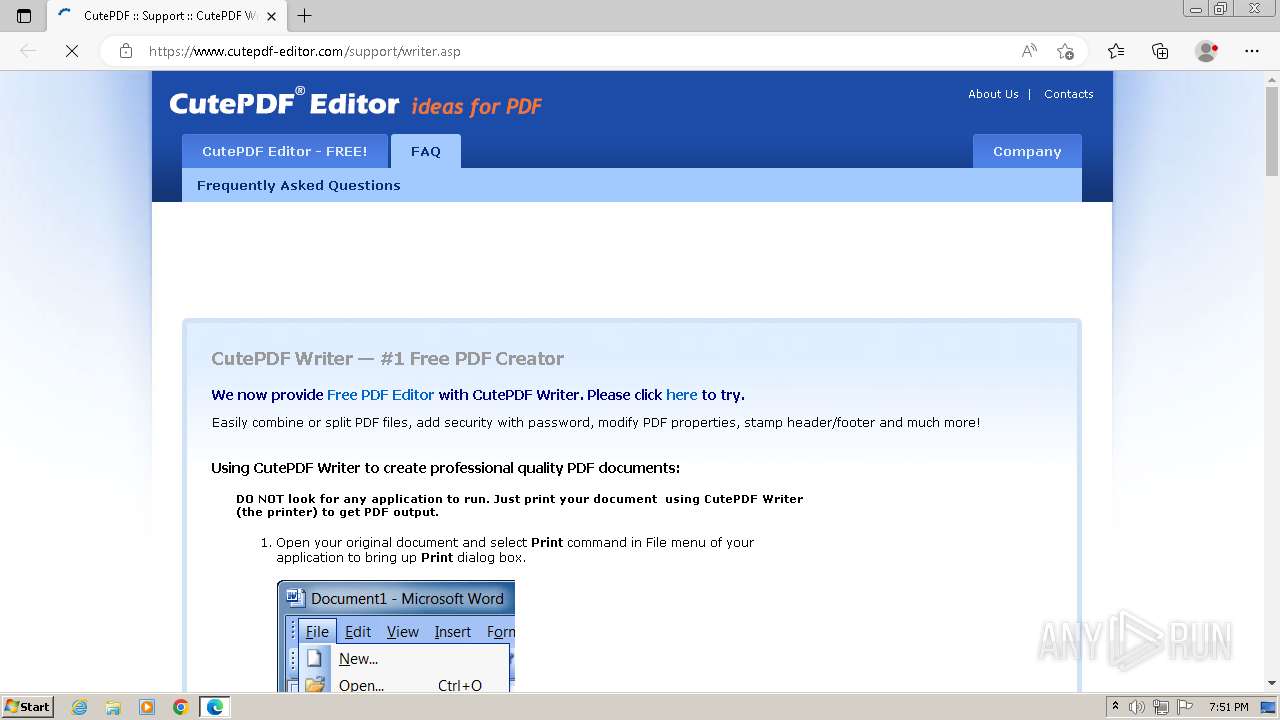Switch to CutePDF Editor - FREE! tab

coord(284,151)
